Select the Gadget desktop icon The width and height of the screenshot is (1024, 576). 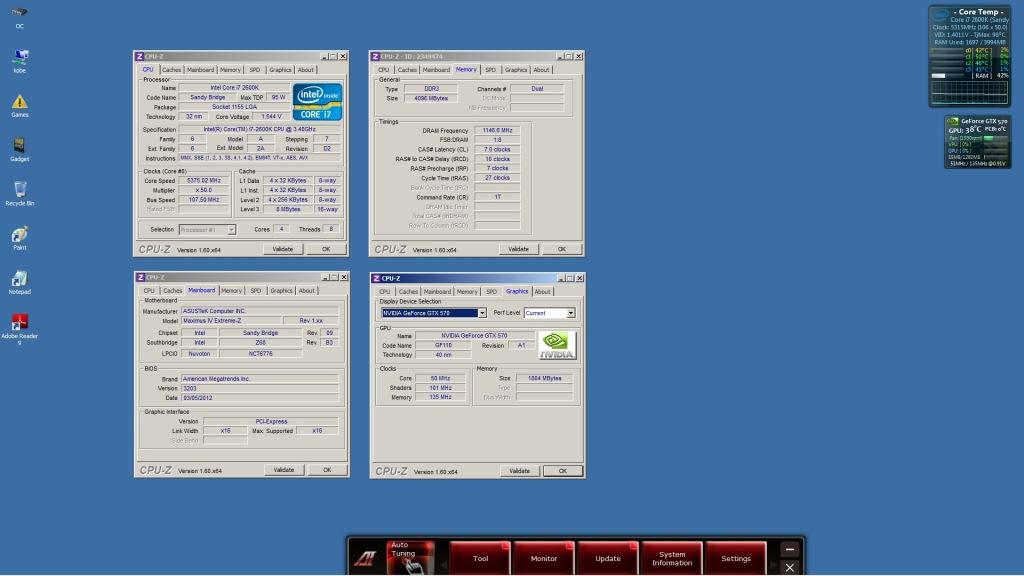20,150
